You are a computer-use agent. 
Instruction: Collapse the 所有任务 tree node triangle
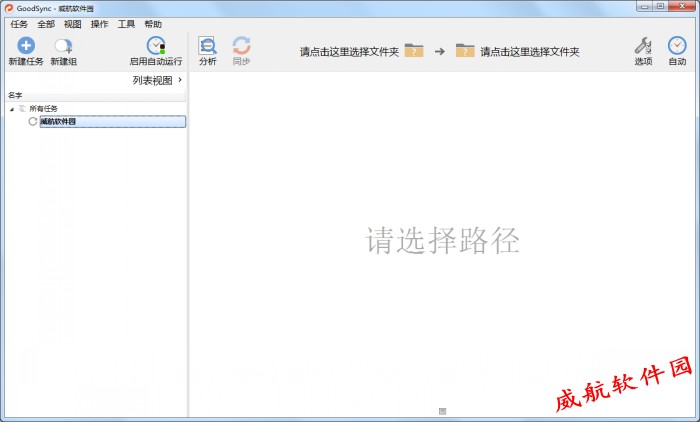pyautogui.click(x=12, y=109)
